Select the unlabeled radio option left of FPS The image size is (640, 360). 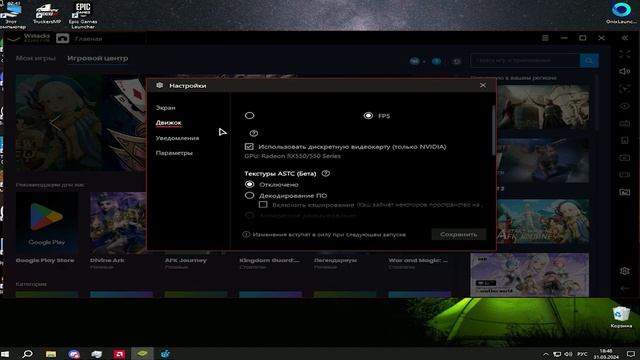(249, 116)
